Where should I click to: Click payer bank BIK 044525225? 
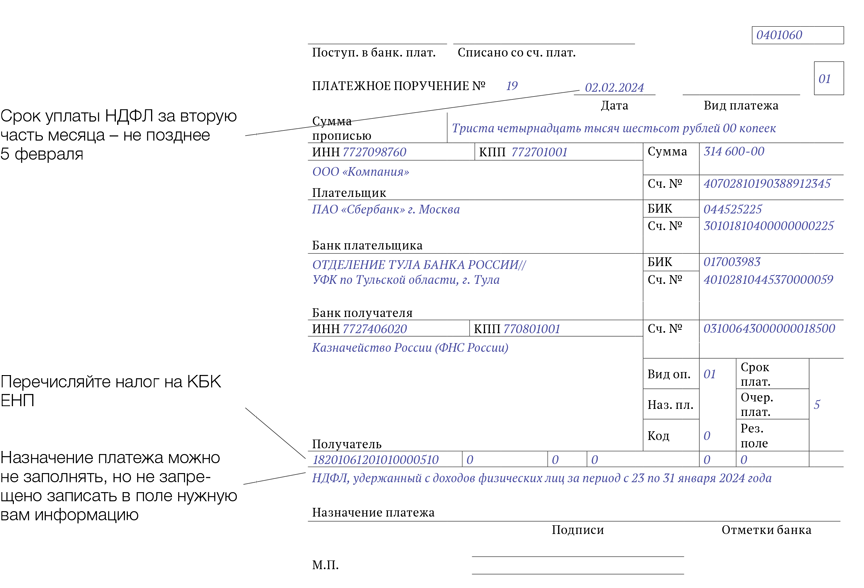pyautogui.click(x=732, y=210)
